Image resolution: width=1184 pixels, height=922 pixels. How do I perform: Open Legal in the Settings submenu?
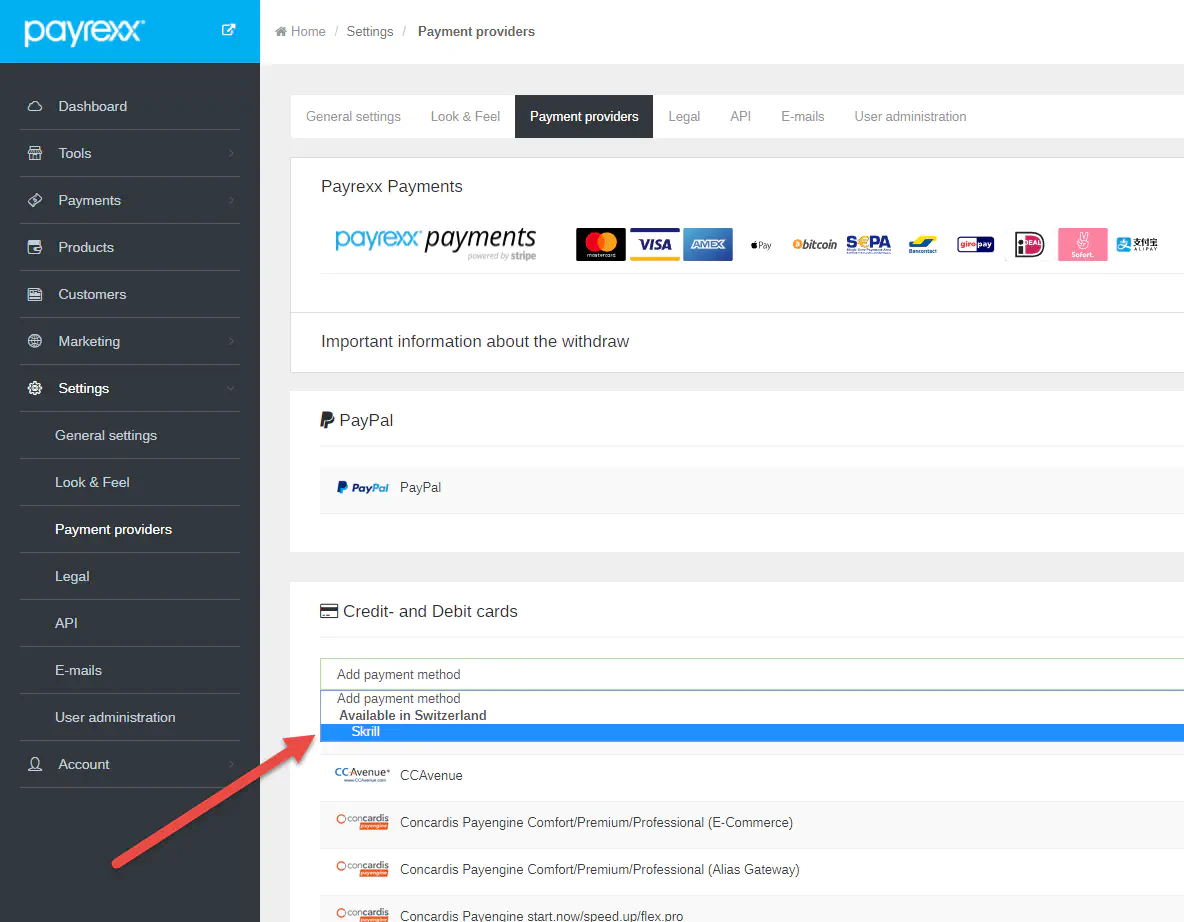[72, 576]
